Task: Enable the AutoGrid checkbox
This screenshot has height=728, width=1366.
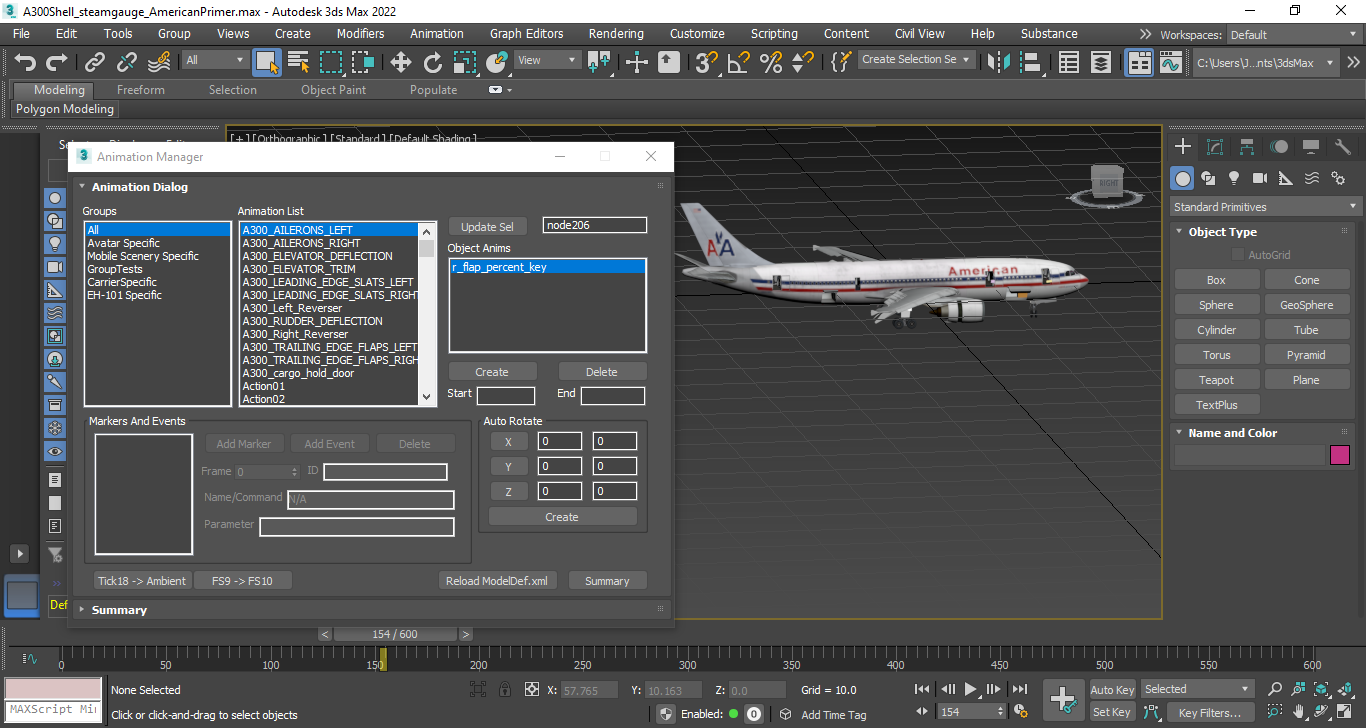Action: 1238,255
